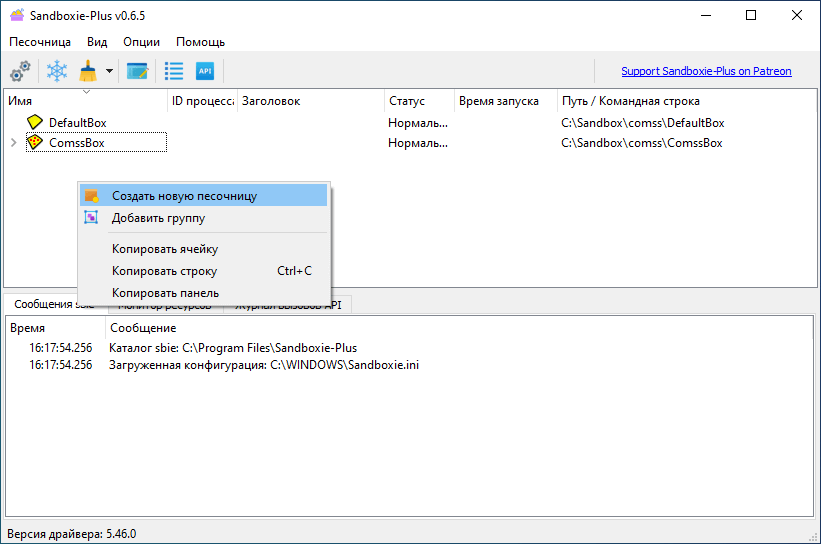Choose Копировать панель

(204, 293)
